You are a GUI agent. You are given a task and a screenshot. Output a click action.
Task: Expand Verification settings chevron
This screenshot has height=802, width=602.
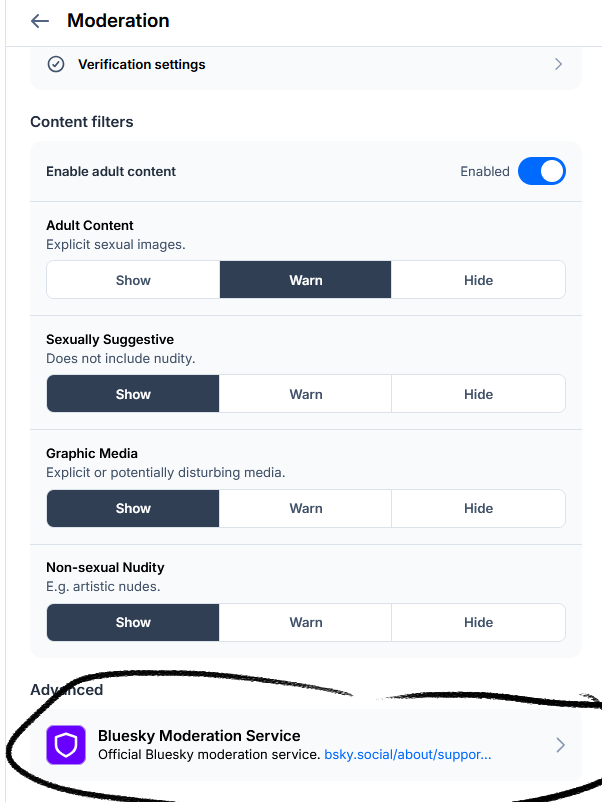click(x=558, y=64)
